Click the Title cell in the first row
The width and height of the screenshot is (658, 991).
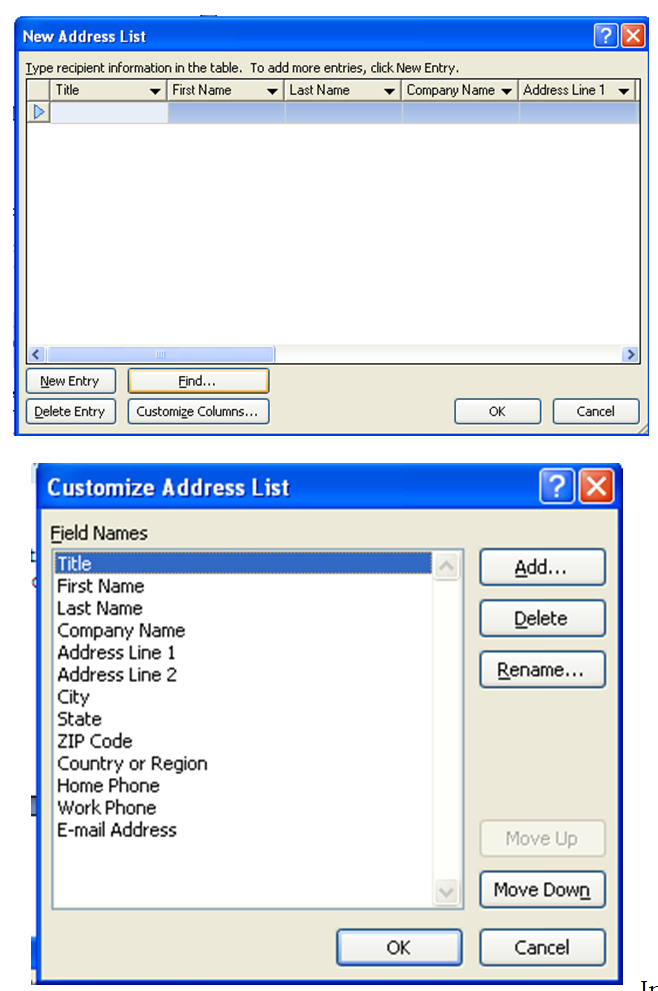click(109, 113)
